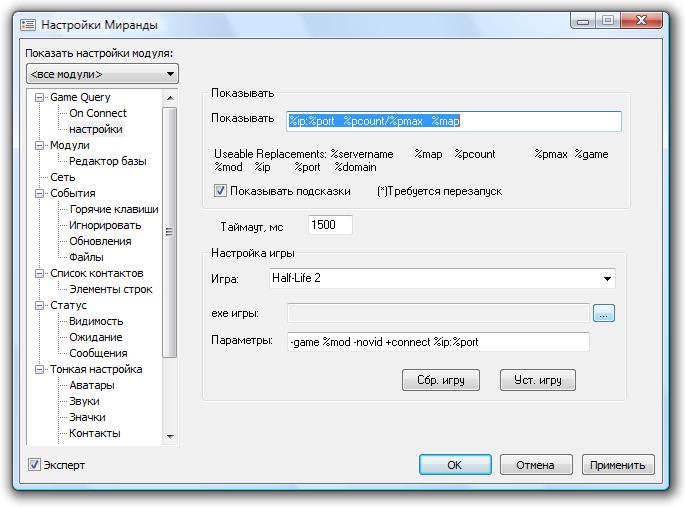The height and width of the screenshot is (507, 685).
Task: Collapse the События tree node
Action: (x=39, y=193)
